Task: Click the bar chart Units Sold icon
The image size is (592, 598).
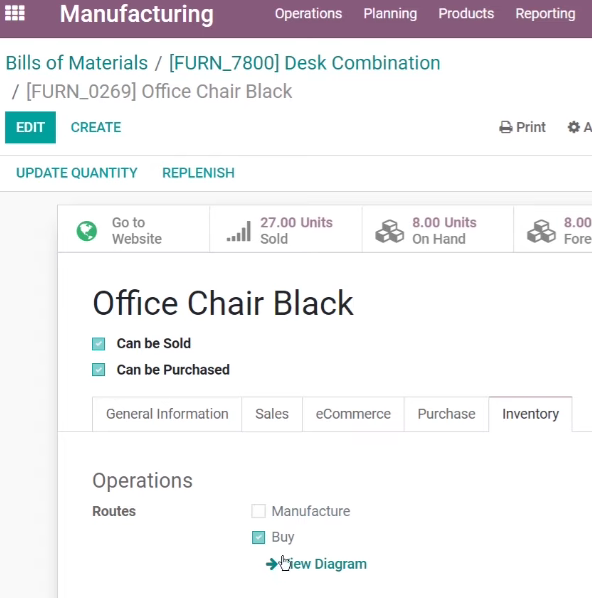Action: coord(239,231)
